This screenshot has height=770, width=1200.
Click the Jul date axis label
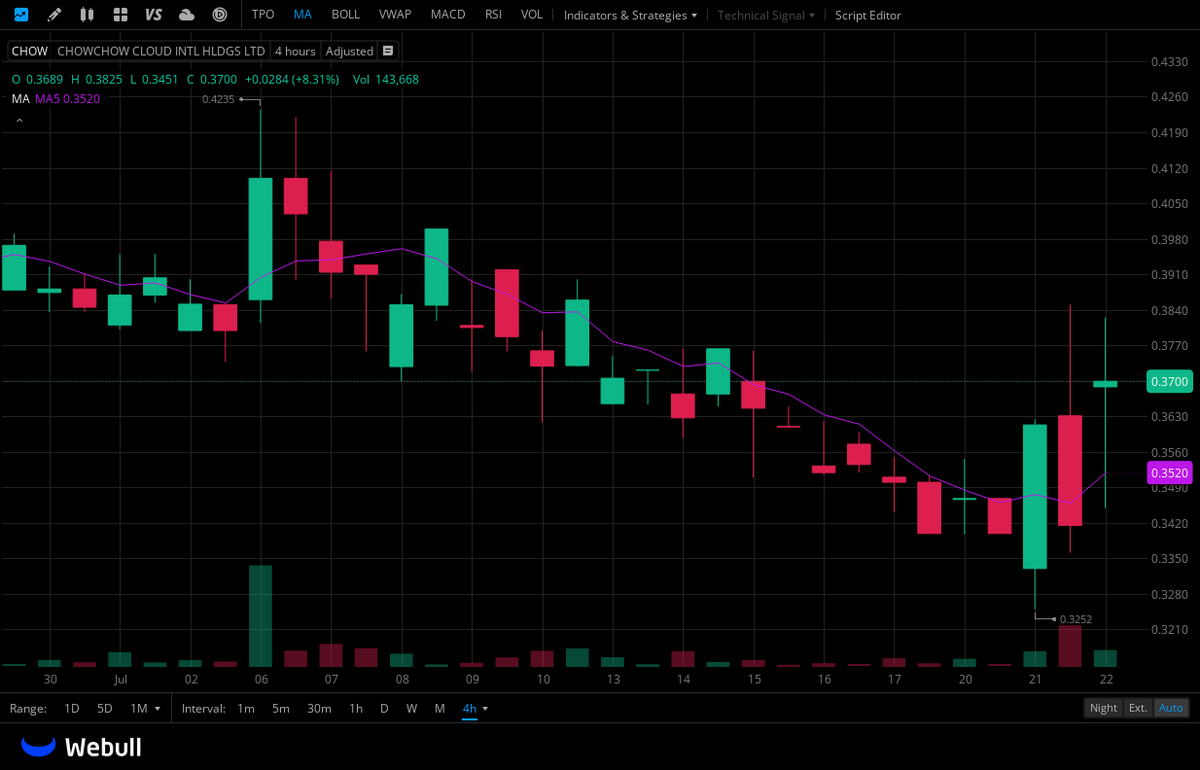(x=121, y=680)
